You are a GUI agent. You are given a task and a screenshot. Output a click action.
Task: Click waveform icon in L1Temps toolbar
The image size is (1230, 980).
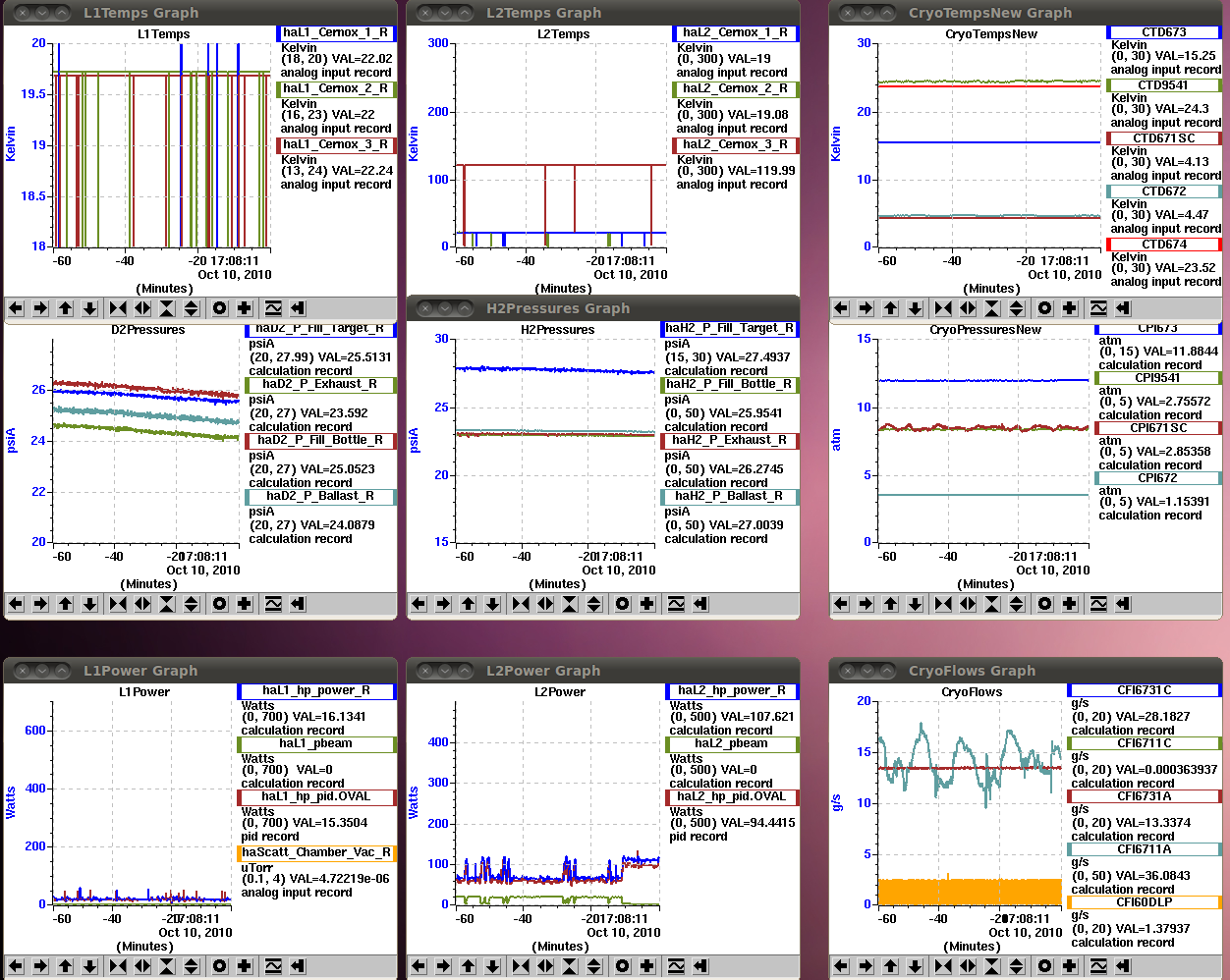pyautogui.click(x=273, y=308)
